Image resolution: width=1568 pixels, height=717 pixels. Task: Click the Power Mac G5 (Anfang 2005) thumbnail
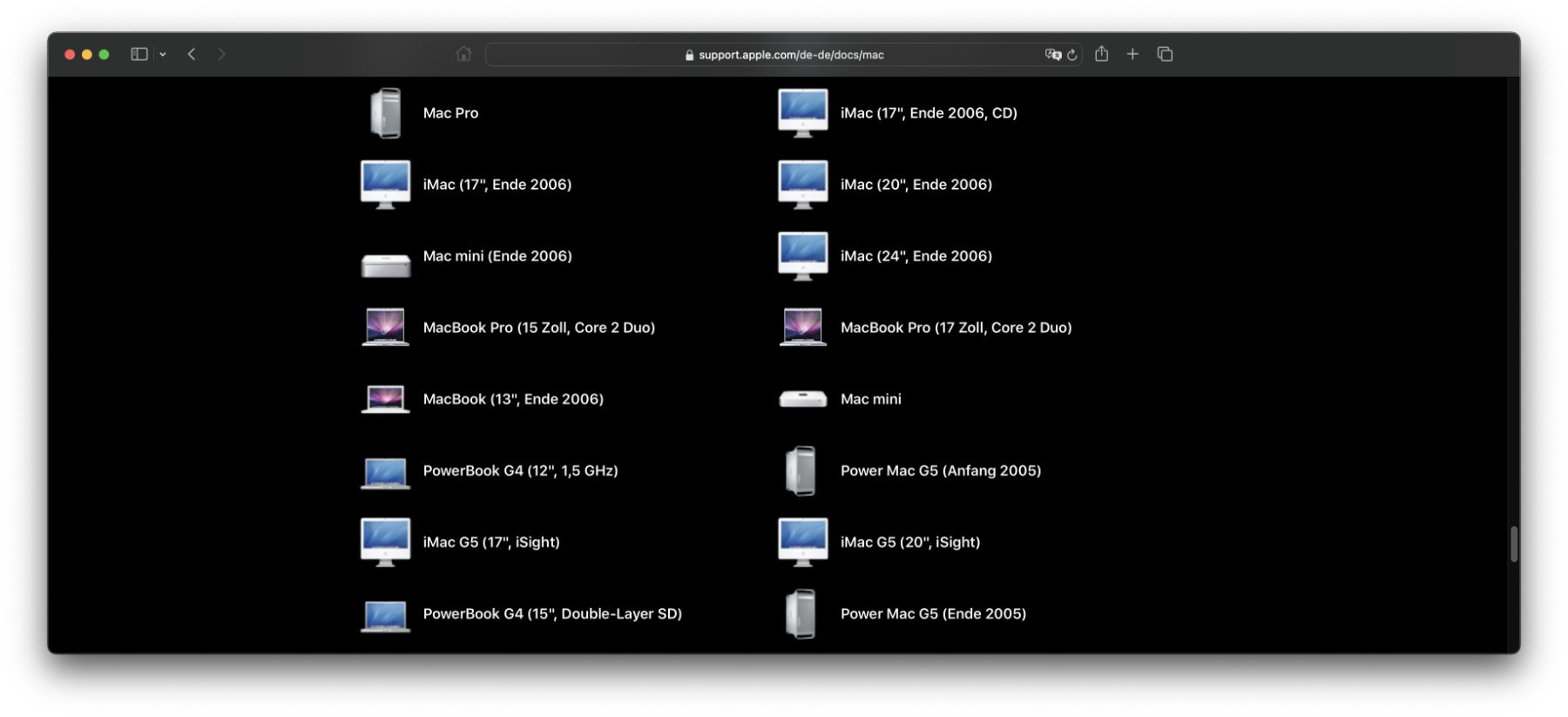(801, 471)
